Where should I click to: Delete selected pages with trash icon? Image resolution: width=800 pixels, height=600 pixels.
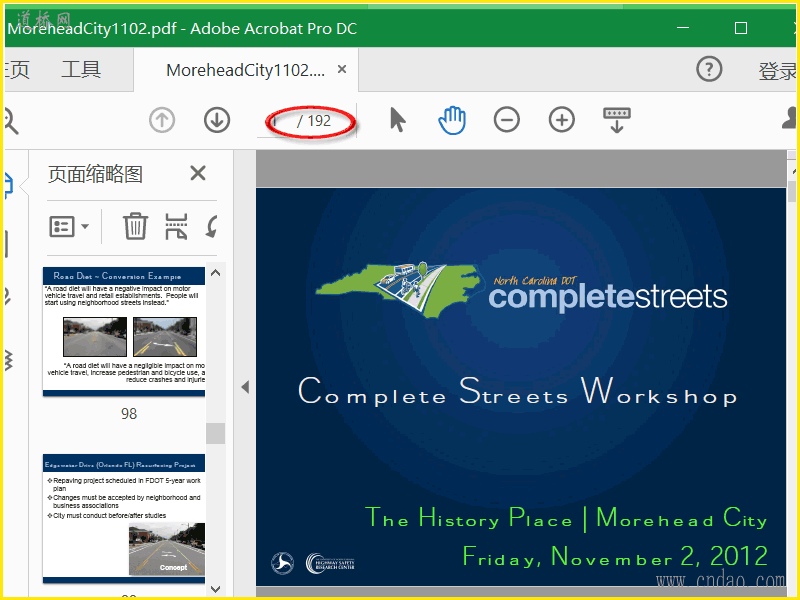(x=135, y=226)
